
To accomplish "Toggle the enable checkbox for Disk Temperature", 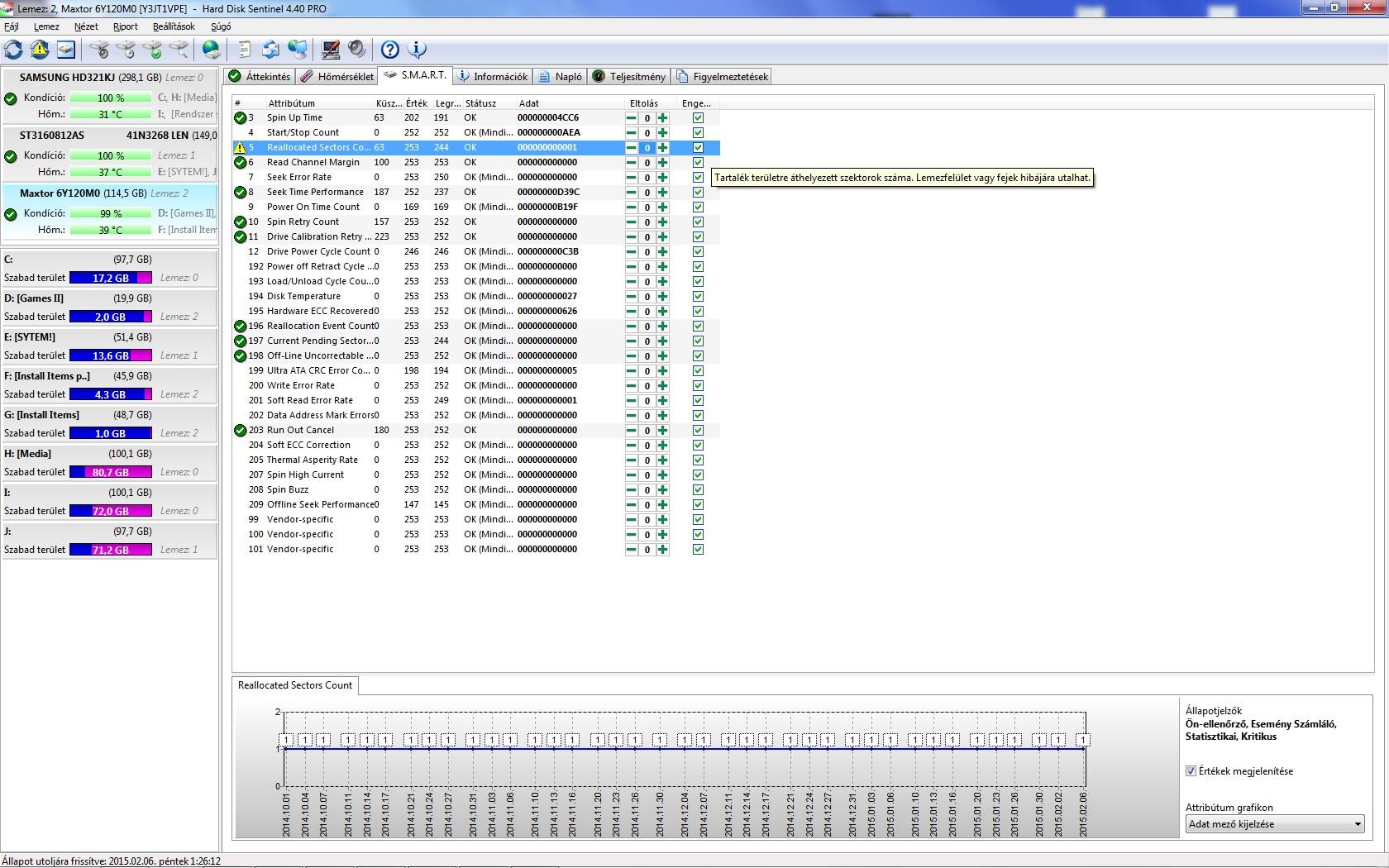I will tap(698, 297).
